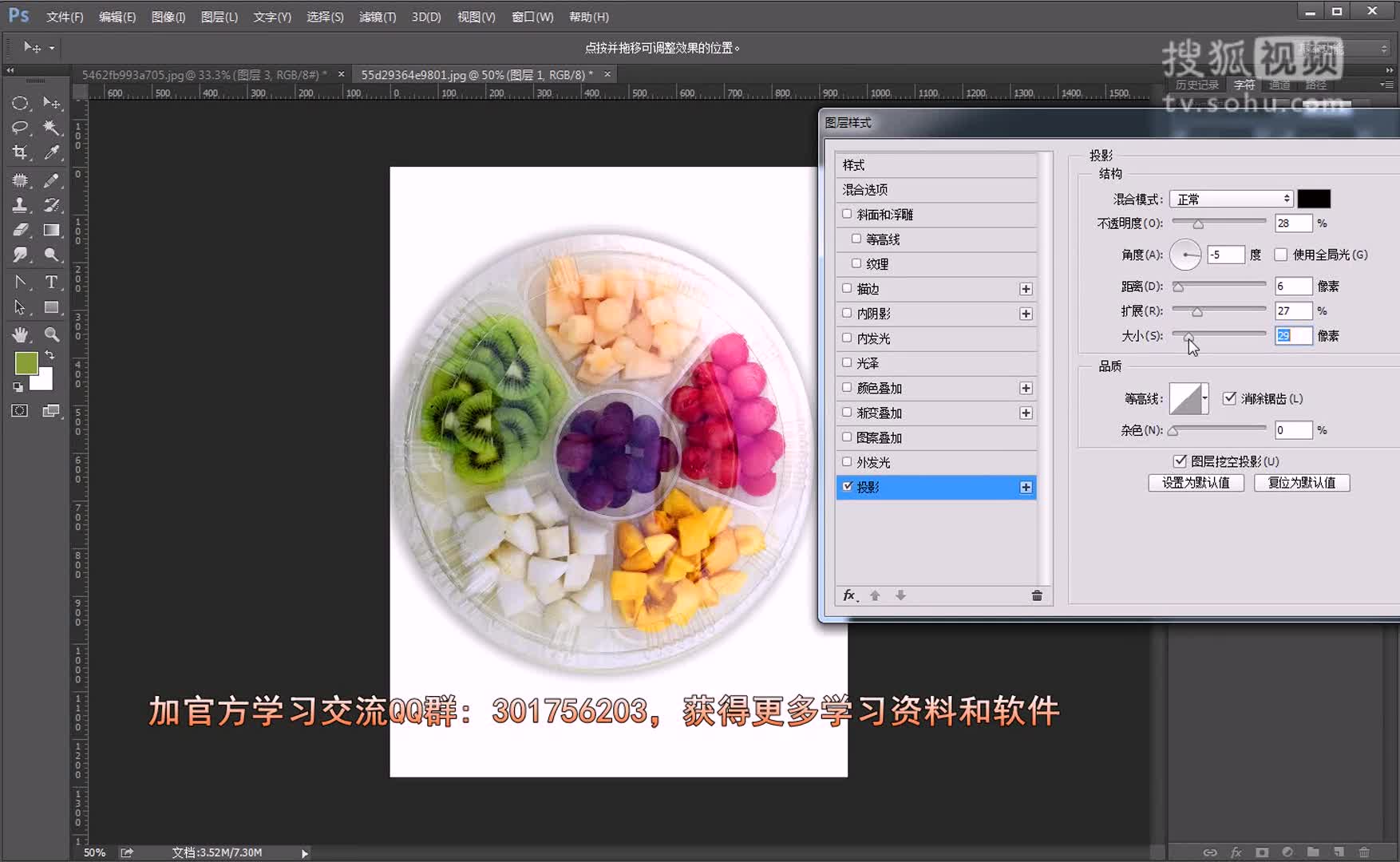
Task: Select the Lasso tool
Action: pos(20,128)
